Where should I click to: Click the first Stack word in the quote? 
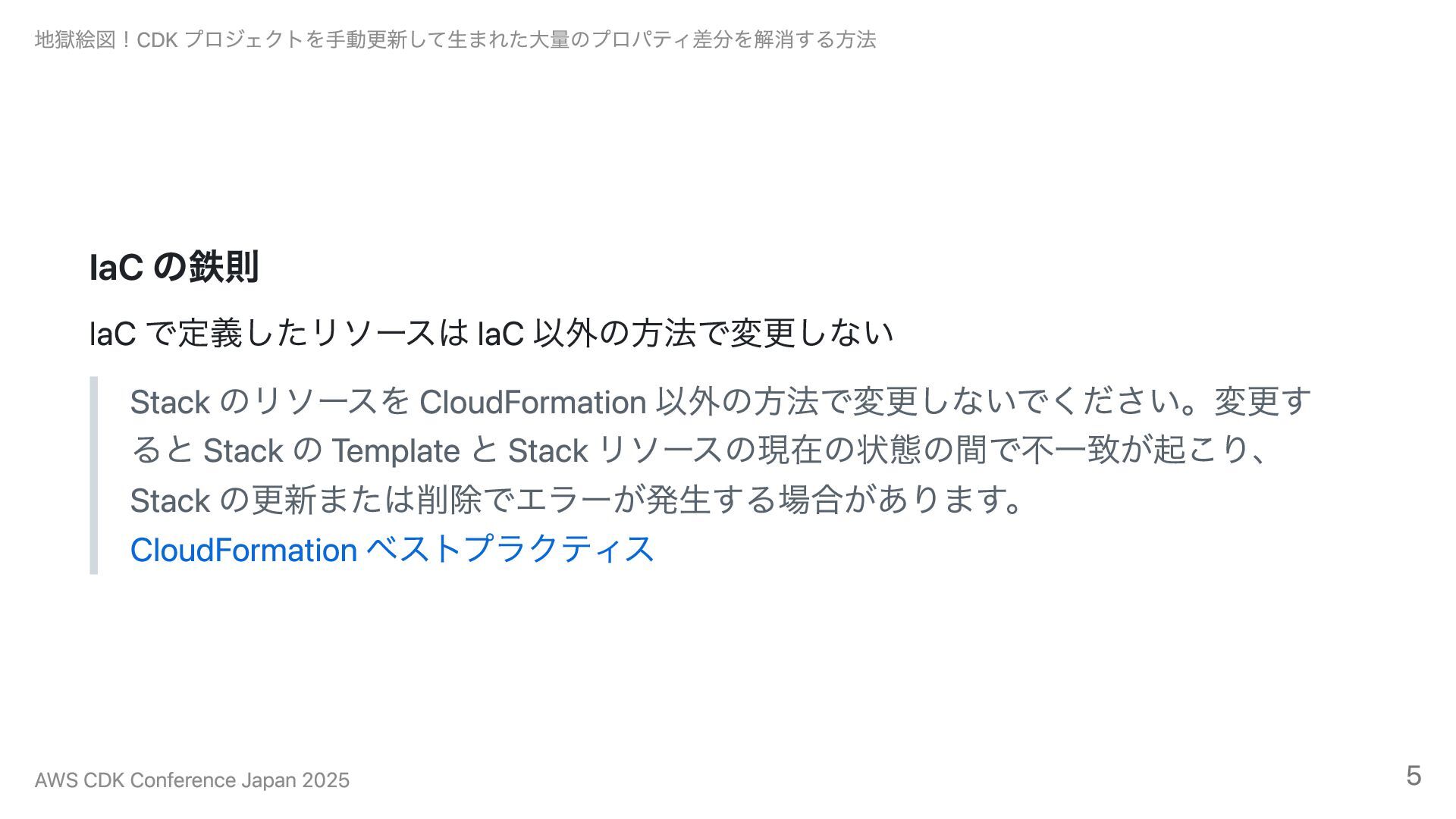coord(170,402)
